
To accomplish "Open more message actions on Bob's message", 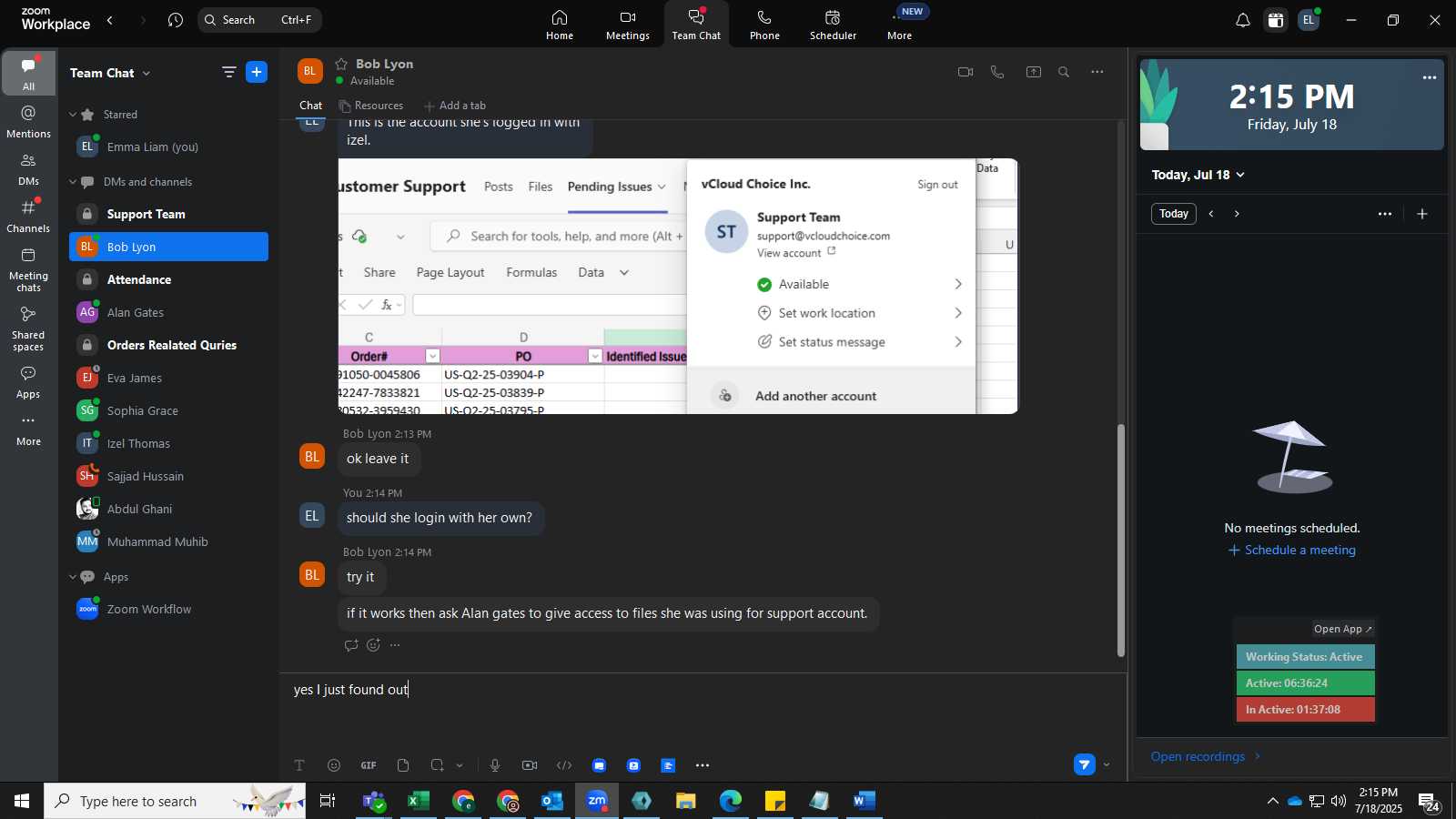I will [395, 645].
